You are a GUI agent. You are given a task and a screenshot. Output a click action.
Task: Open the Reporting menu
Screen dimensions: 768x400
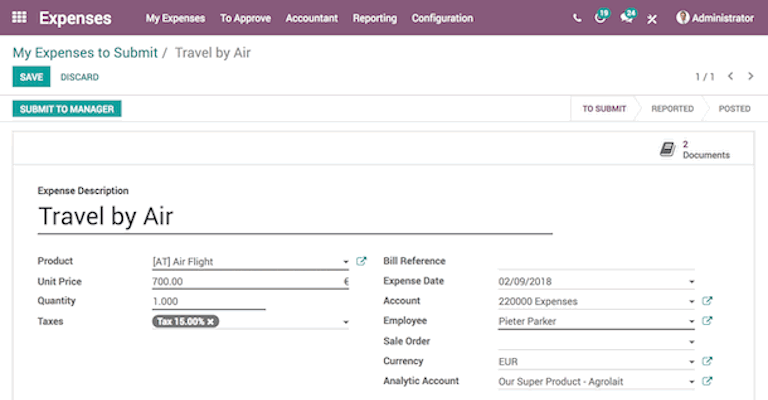pos(375,18)
